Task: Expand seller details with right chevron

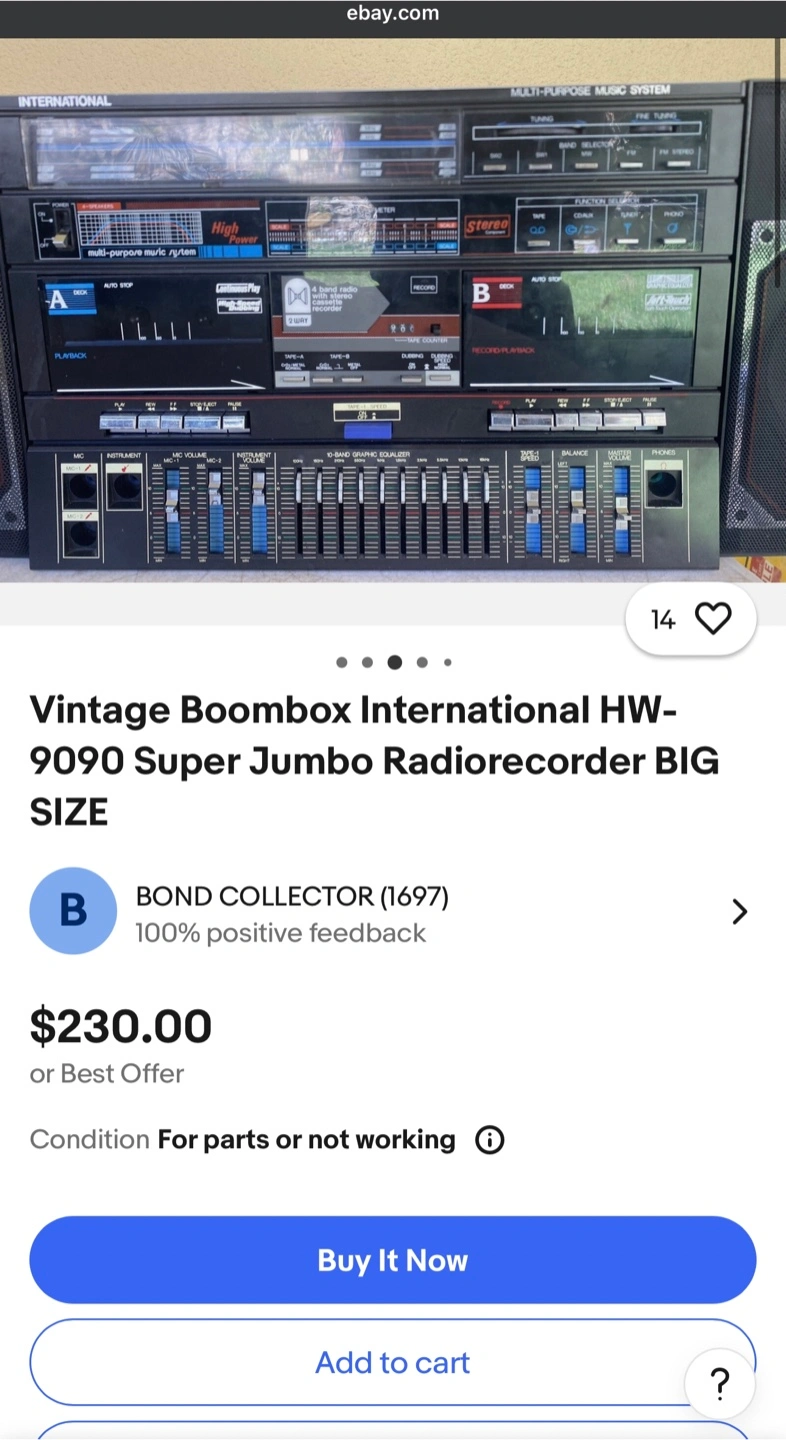Action: tap(740, 911)
